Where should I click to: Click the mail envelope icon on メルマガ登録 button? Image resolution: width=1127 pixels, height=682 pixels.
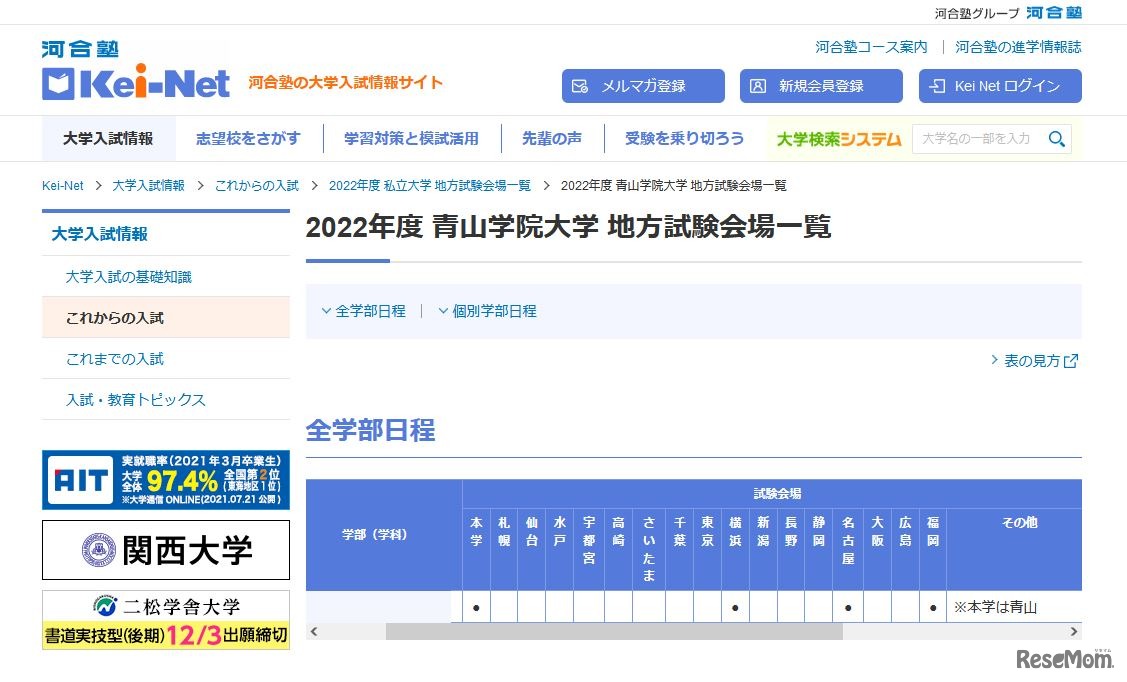(580, 86)
